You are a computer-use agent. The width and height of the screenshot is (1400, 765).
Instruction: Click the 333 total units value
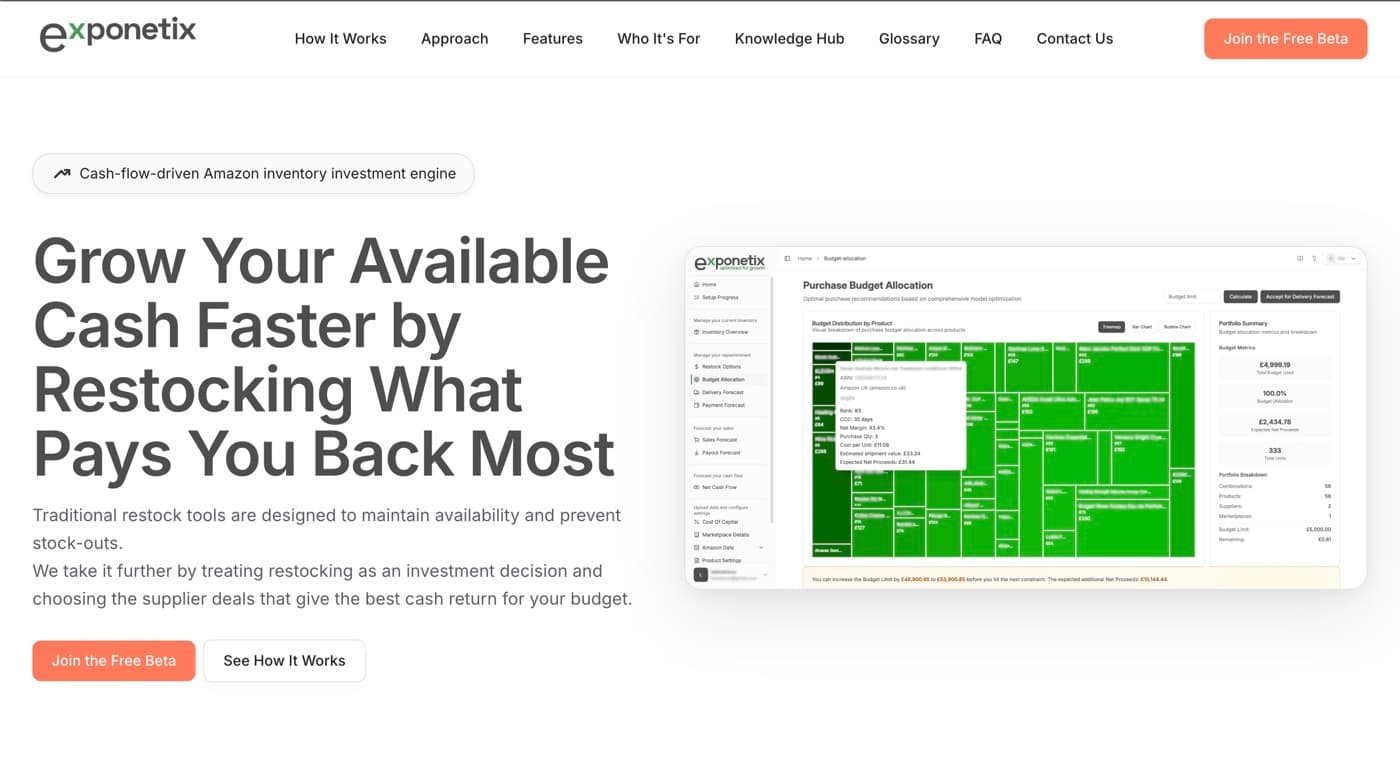tap(1275, 450)
